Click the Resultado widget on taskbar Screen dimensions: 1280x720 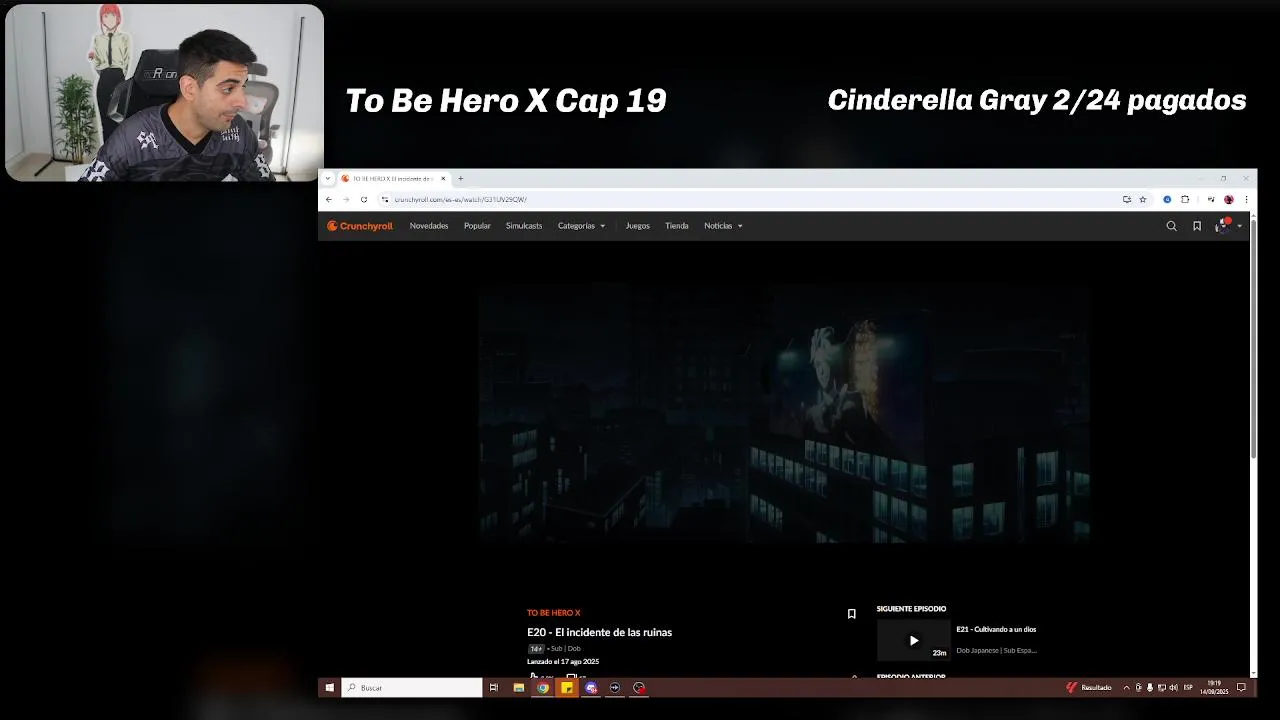tap(1089, 687)
